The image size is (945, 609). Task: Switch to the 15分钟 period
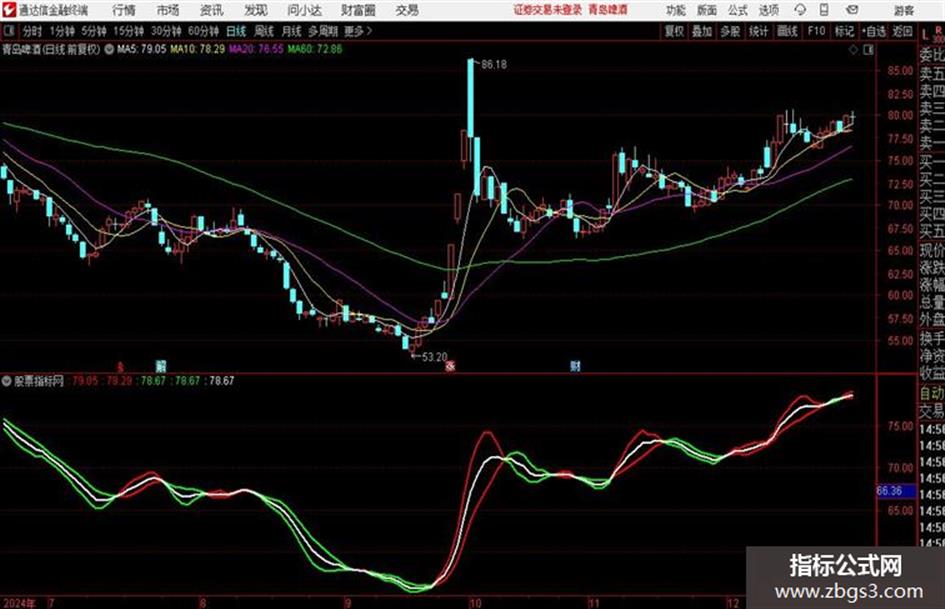(128, 31)
